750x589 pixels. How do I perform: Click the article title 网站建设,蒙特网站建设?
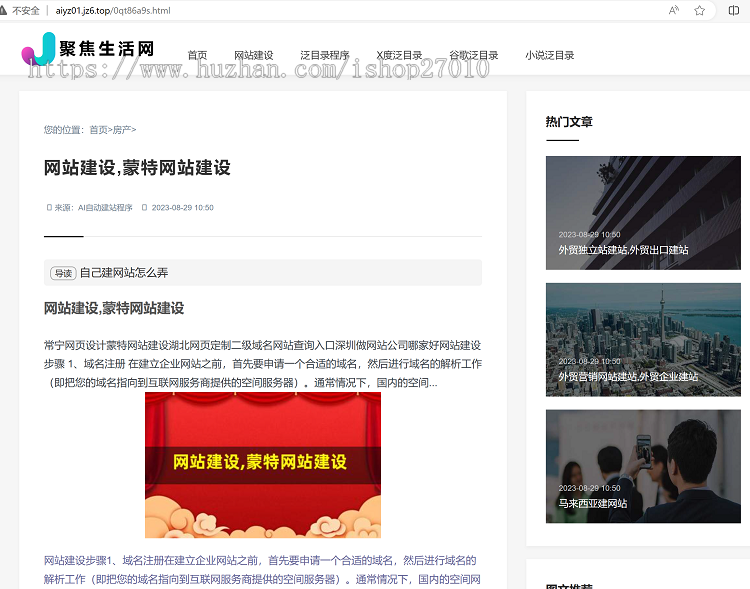tap(137, 168)
